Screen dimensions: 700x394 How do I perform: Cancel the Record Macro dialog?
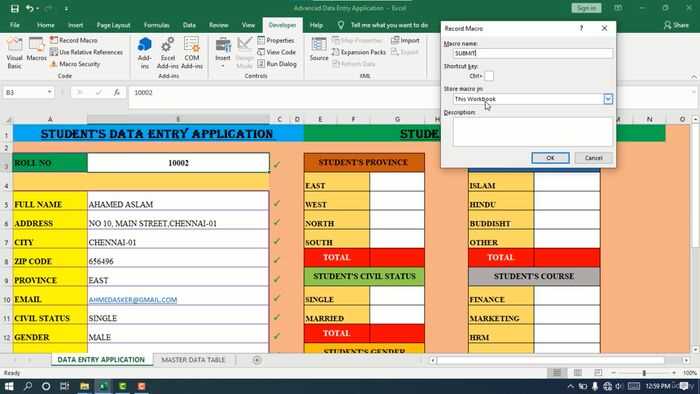click(593, 158)
